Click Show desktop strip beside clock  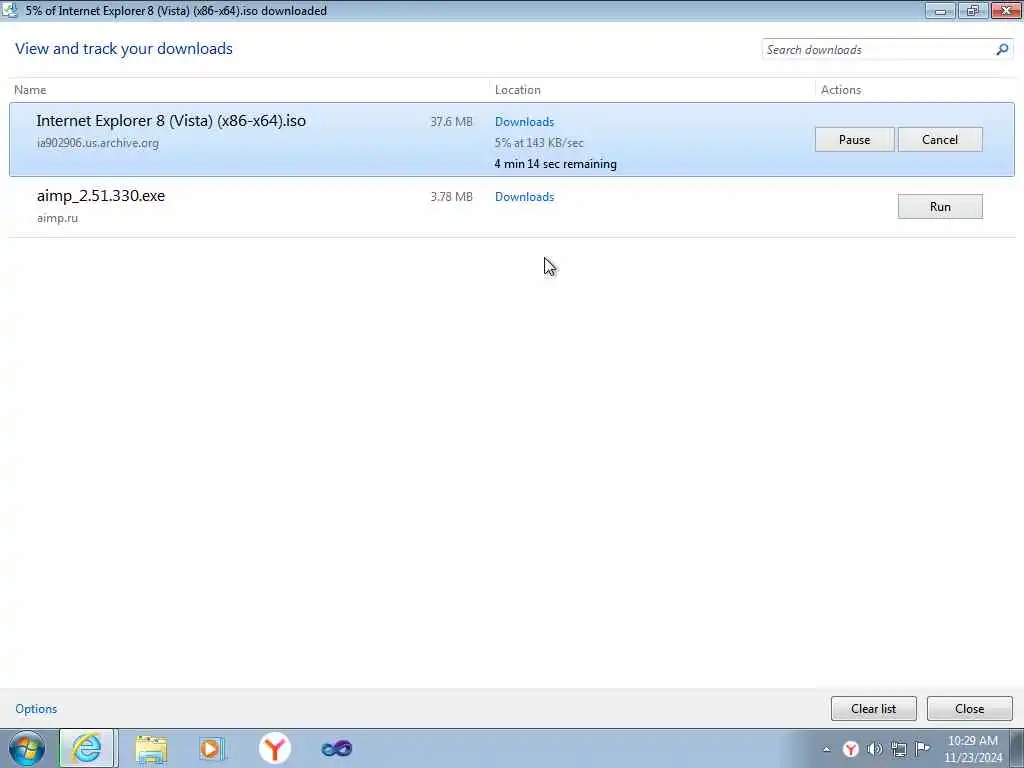(x=1017, y=748)
